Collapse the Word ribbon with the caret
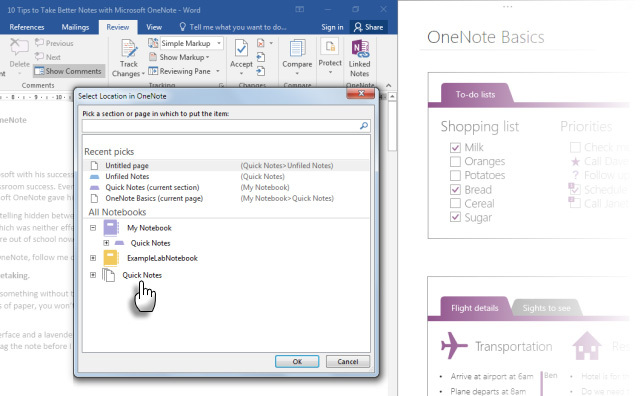Viewport: 640px width, 396px height. 389,85
